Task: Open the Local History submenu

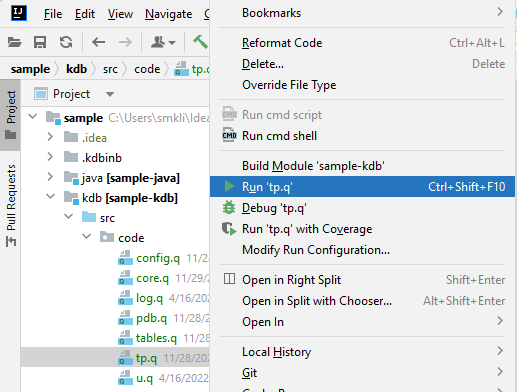Action: (x=363, y=352)
